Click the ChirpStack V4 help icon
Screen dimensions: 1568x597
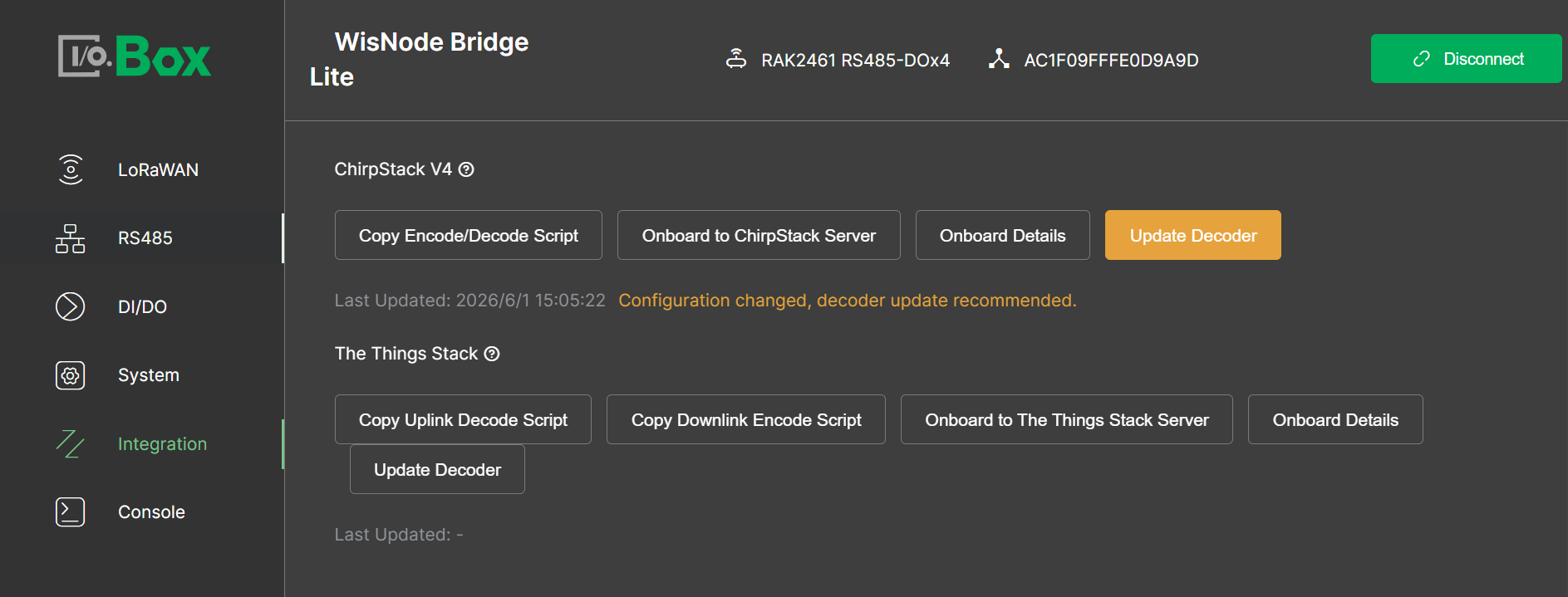tap(467, 169)
